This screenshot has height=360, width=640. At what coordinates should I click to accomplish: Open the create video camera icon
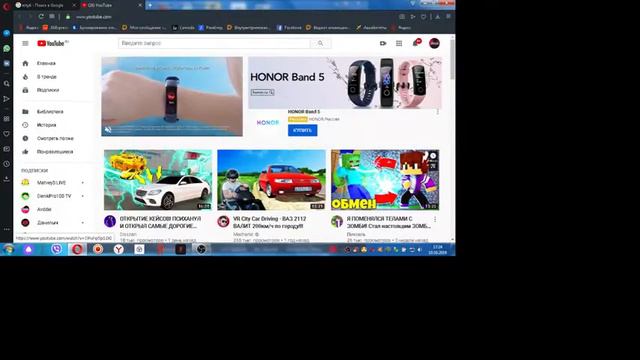coord(383,43)
